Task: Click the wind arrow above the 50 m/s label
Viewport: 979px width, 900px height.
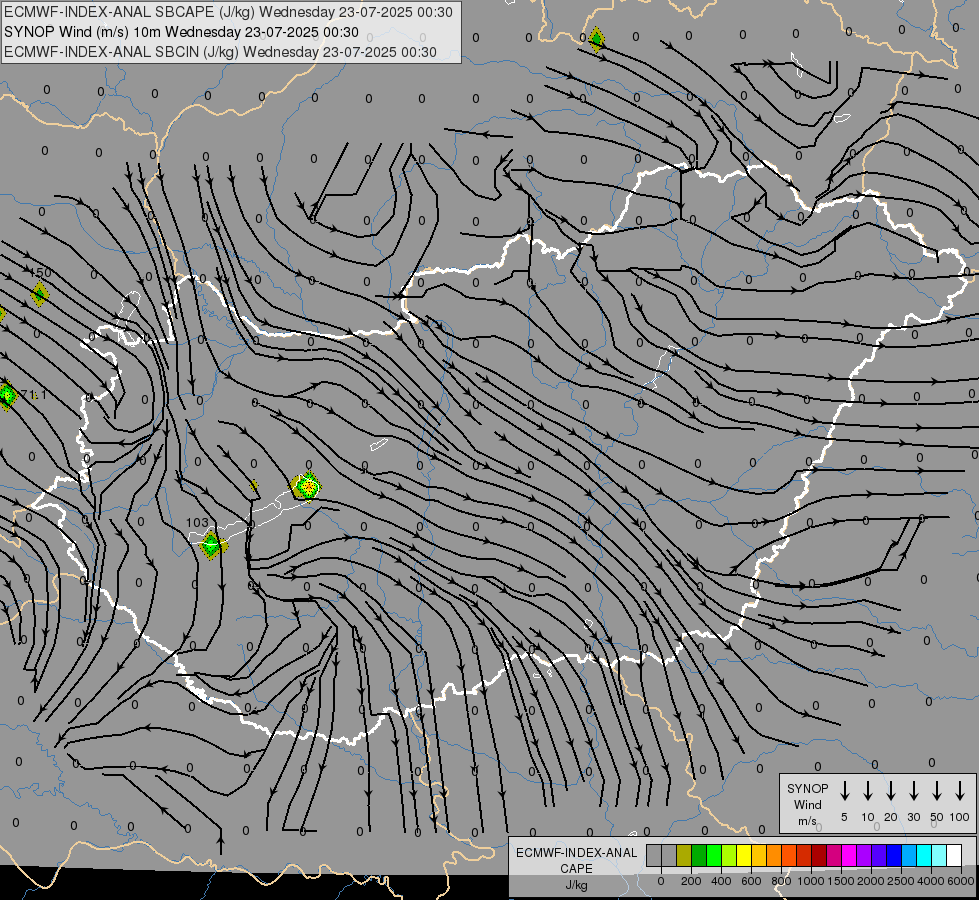Action: pos(937,791)
